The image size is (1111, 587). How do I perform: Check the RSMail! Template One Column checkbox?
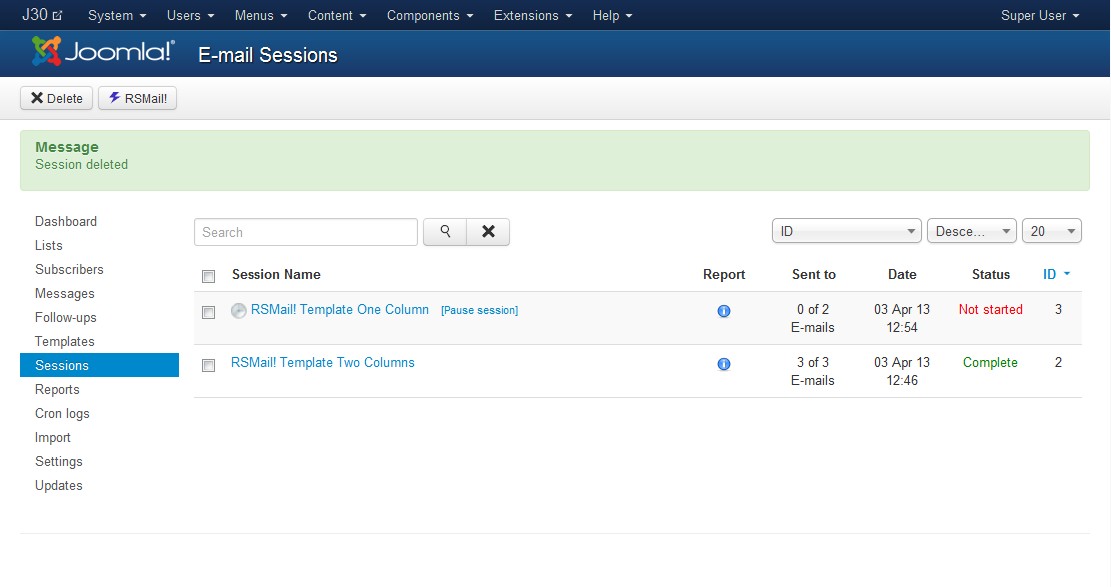click(x=208, y=312)
